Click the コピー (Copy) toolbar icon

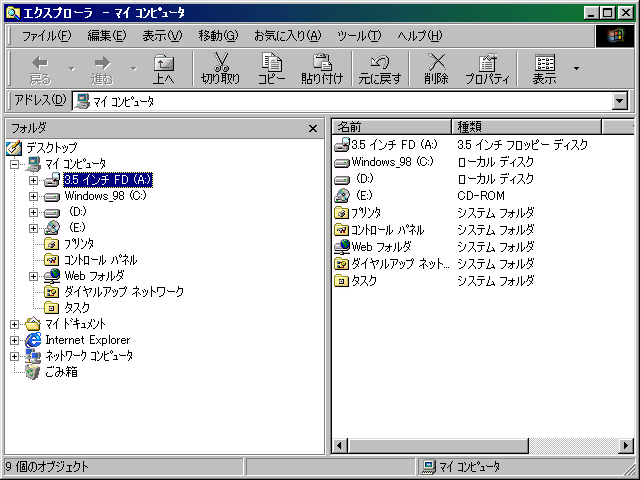tap(271, 68)
